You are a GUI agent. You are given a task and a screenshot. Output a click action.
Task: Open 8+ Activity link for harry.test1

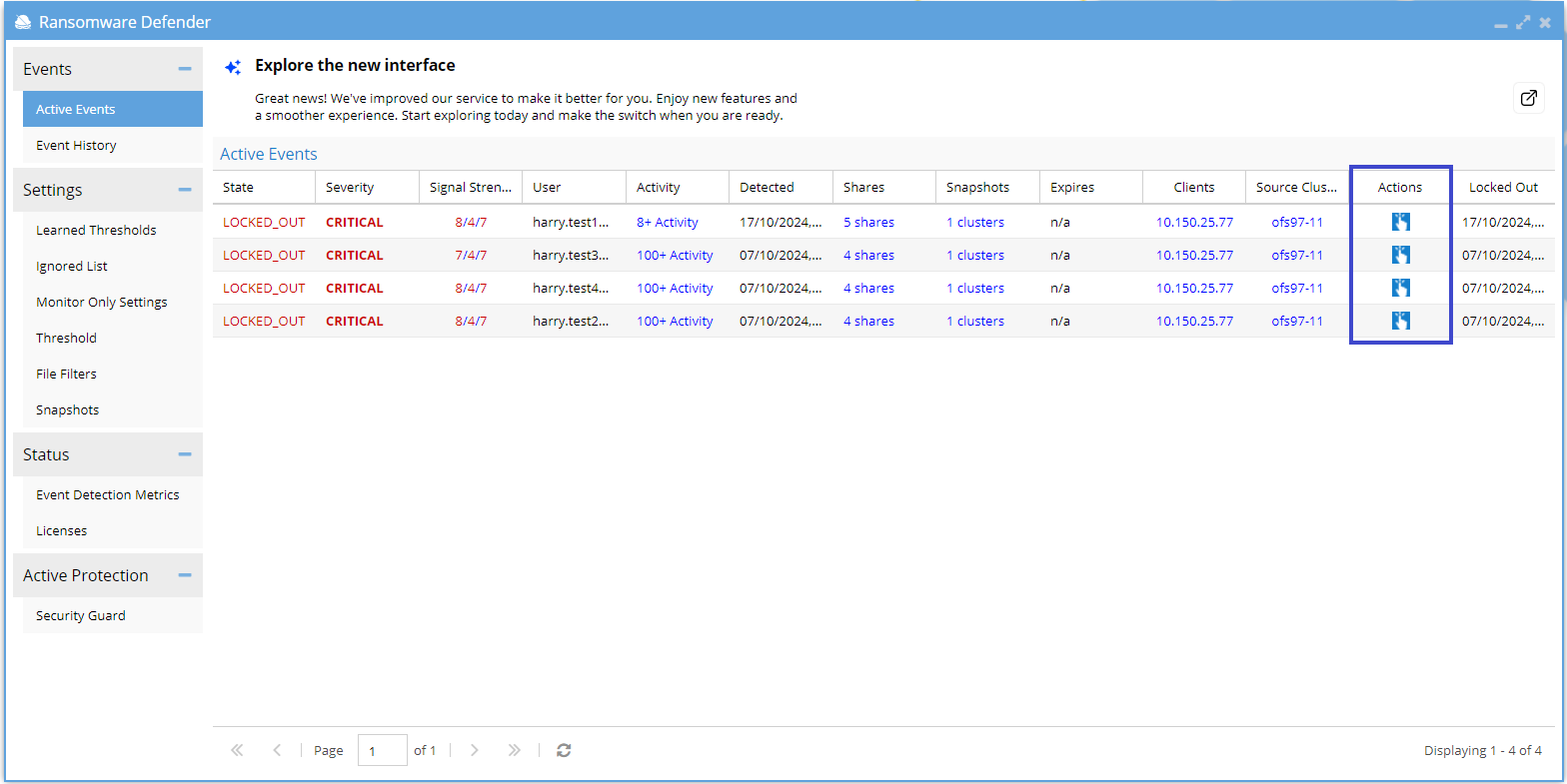tap(668, 222)
